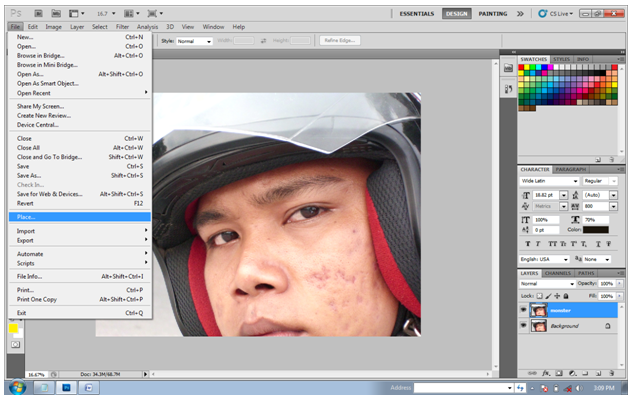Click the Add Layer Mask icon
The width and height of the screenshot is (634, 403).
pos(559,373)
